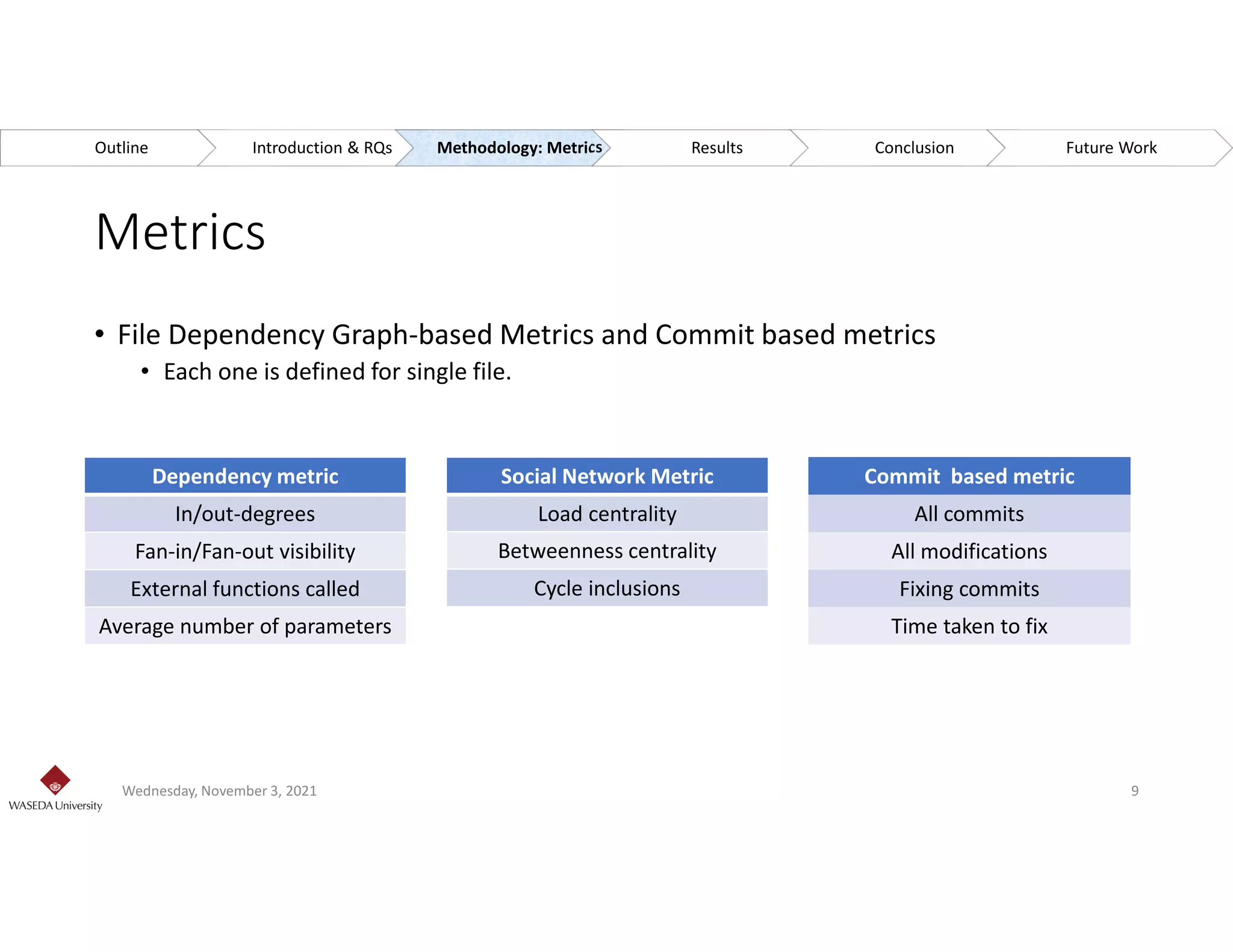Click the Metrics slide title
1233x952 pixels.
[x=180, y=232]
